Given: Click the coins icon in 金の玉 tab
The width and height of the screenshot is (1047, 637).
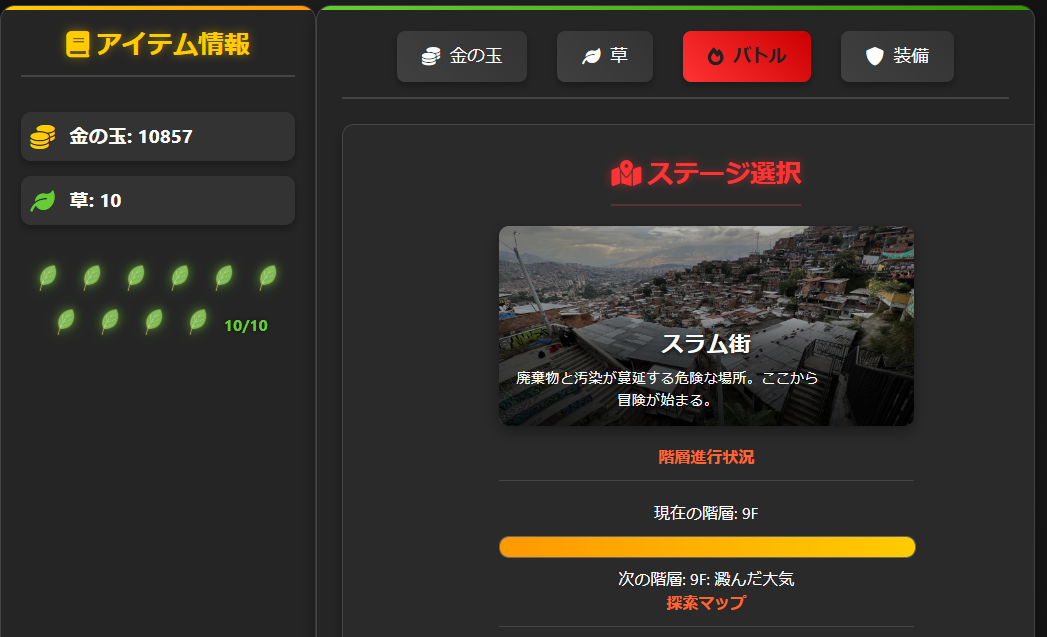Looking at the screenshot, I should pyautogui.click(x=431, y=57).
